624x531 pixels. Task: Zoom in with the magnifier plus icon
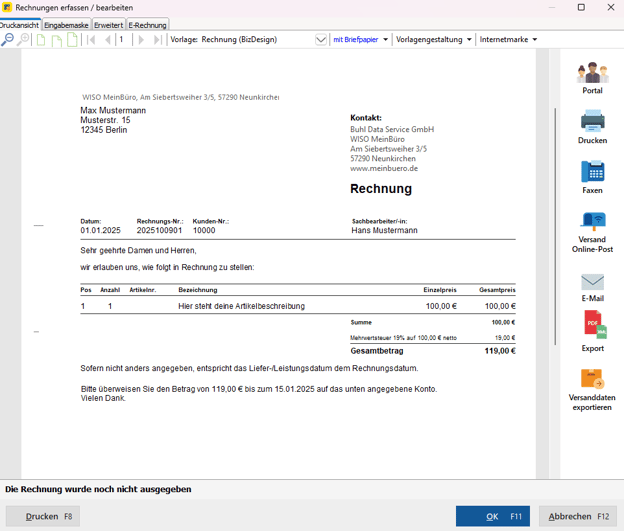pos(24,39)
